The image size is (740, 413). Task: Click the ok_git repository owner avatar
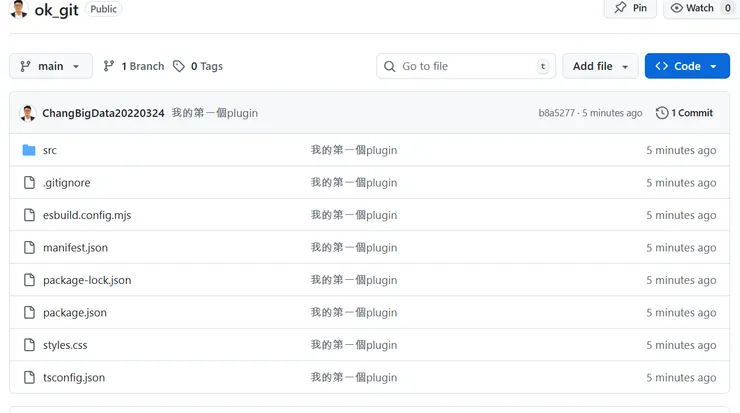pyautogui.click(x=19, y=9)
